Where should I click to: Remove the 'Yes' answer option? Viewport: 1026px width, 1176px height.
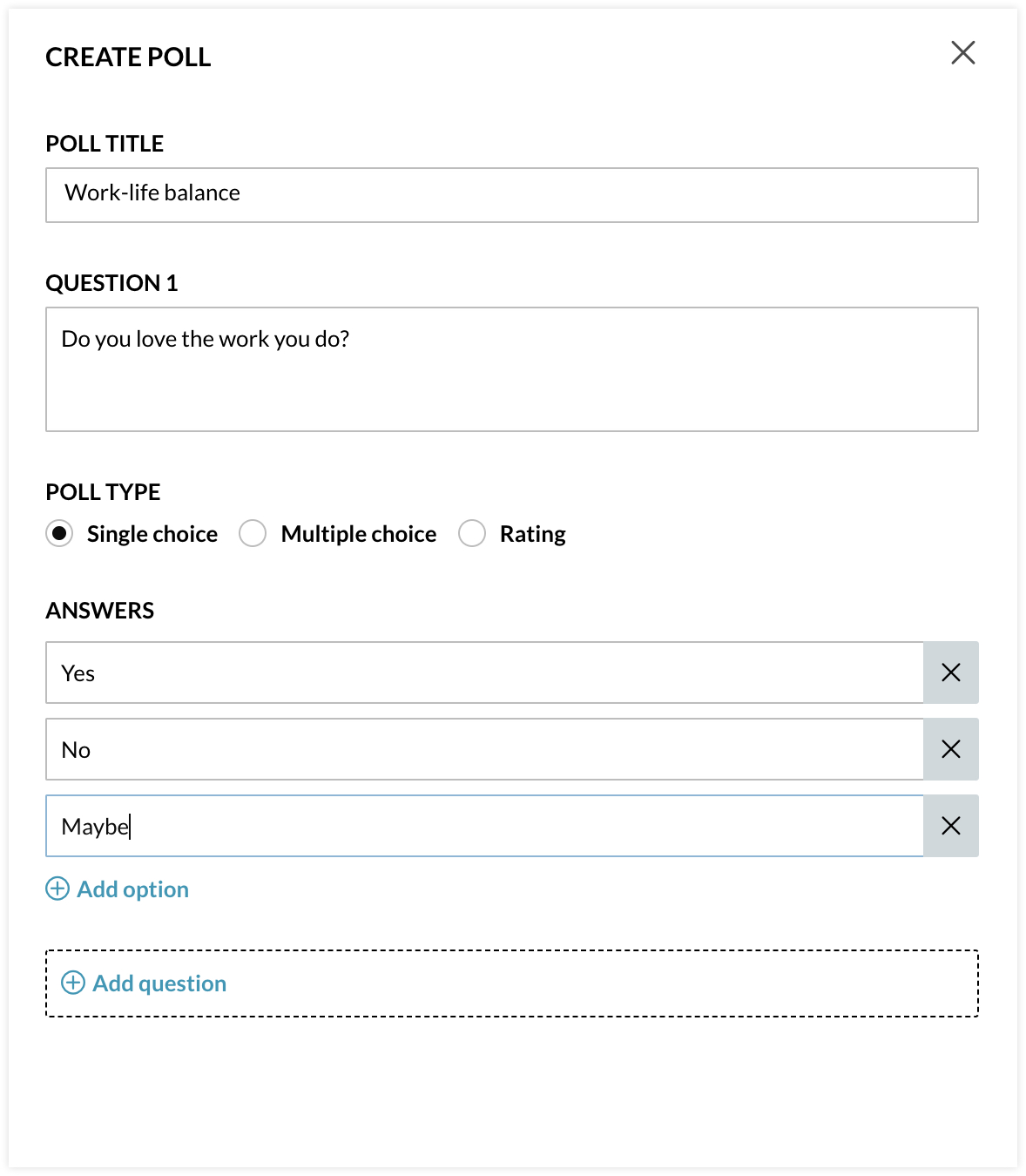(950, 672)
